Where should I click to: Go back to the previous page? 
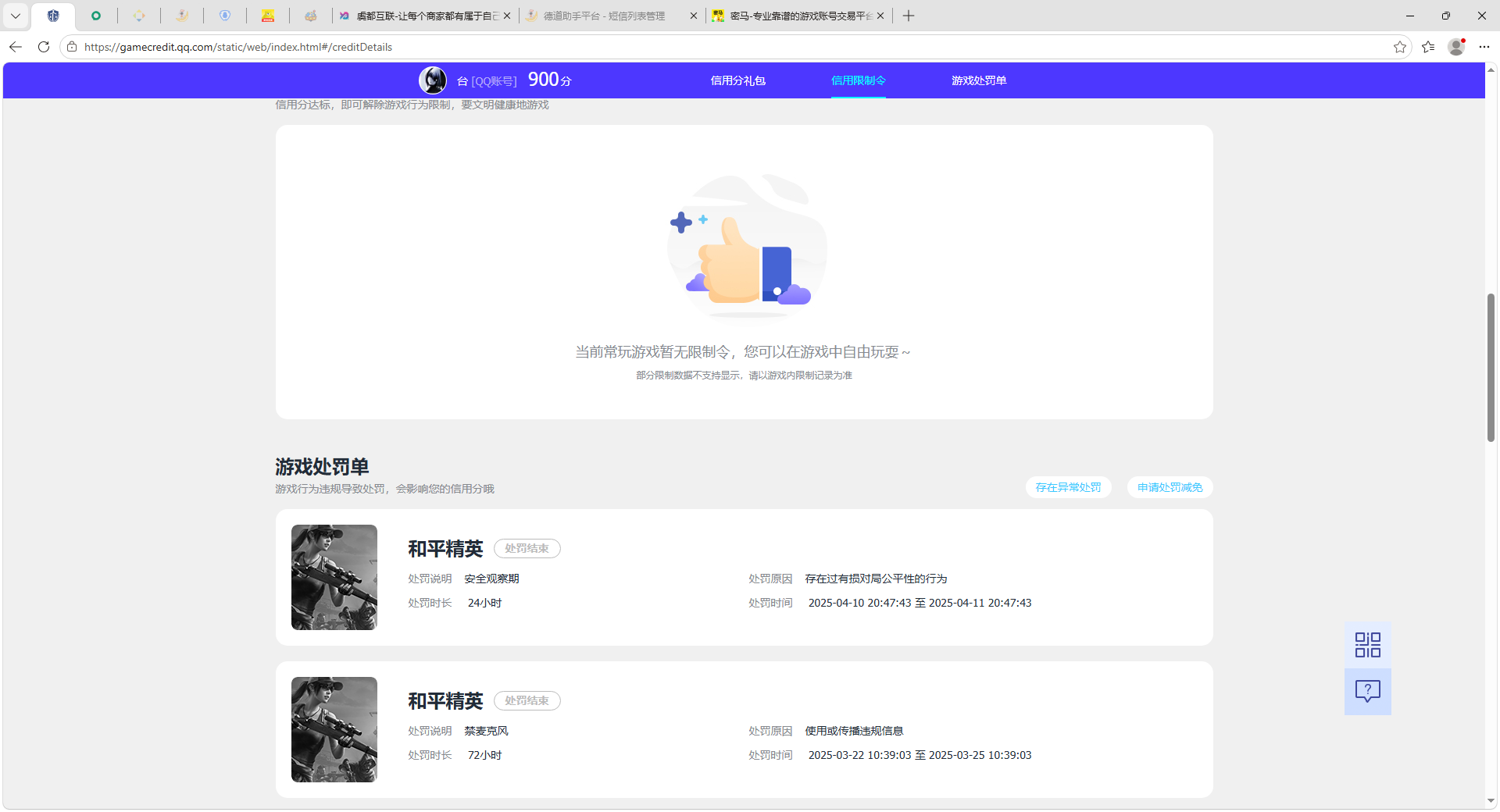coord(16,47)
